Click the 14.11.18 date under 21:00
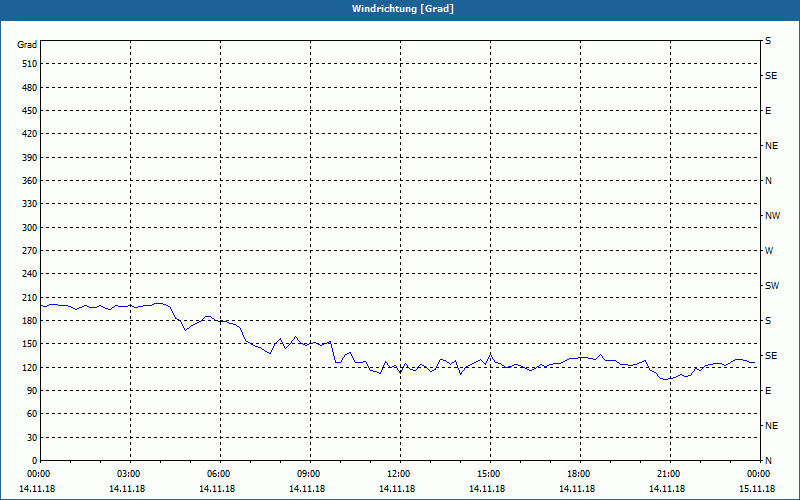Viewport: 800px width, 500px height. click(667, 489)
